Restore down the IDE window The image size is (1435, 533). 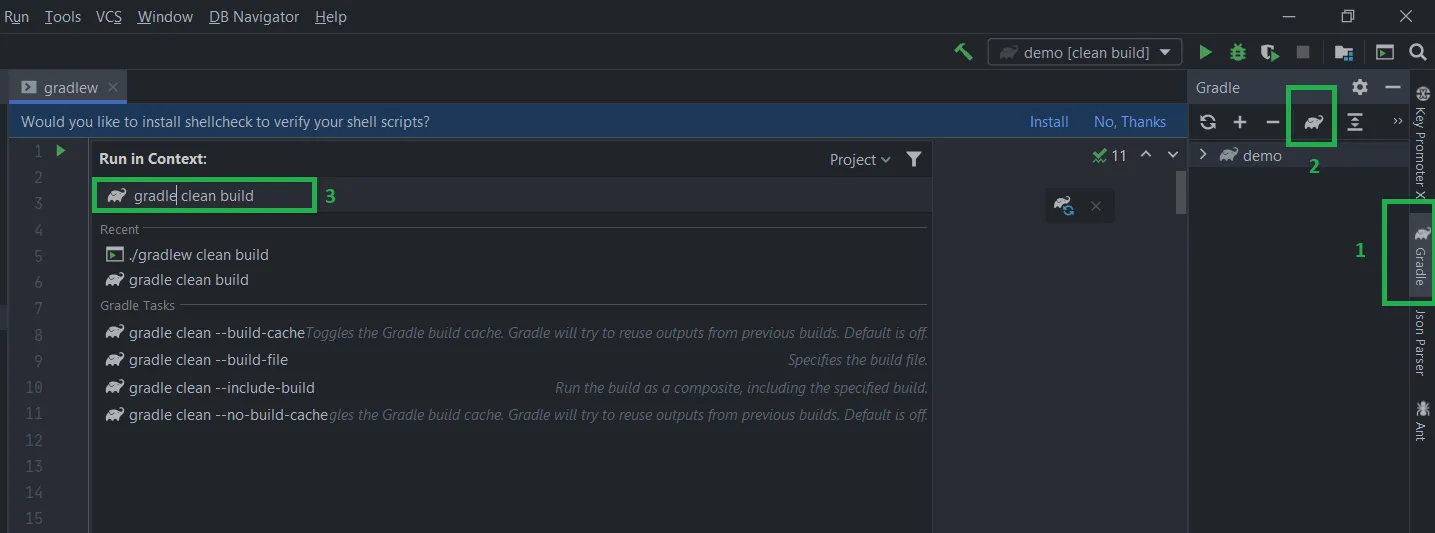(x=1348, y=16)
